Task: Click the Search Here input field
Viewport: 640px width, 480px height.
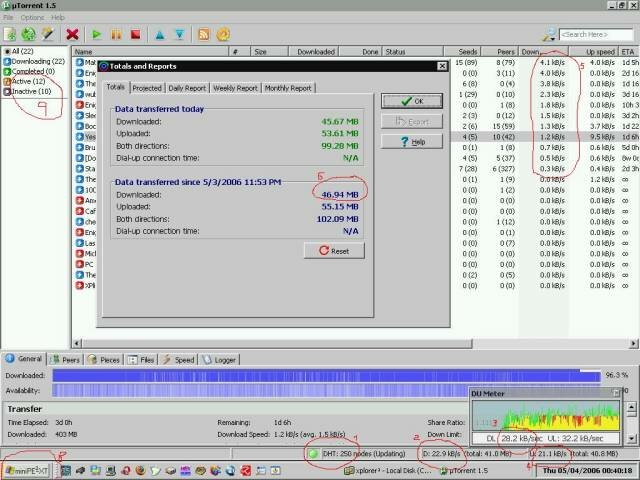Action: 596,35
